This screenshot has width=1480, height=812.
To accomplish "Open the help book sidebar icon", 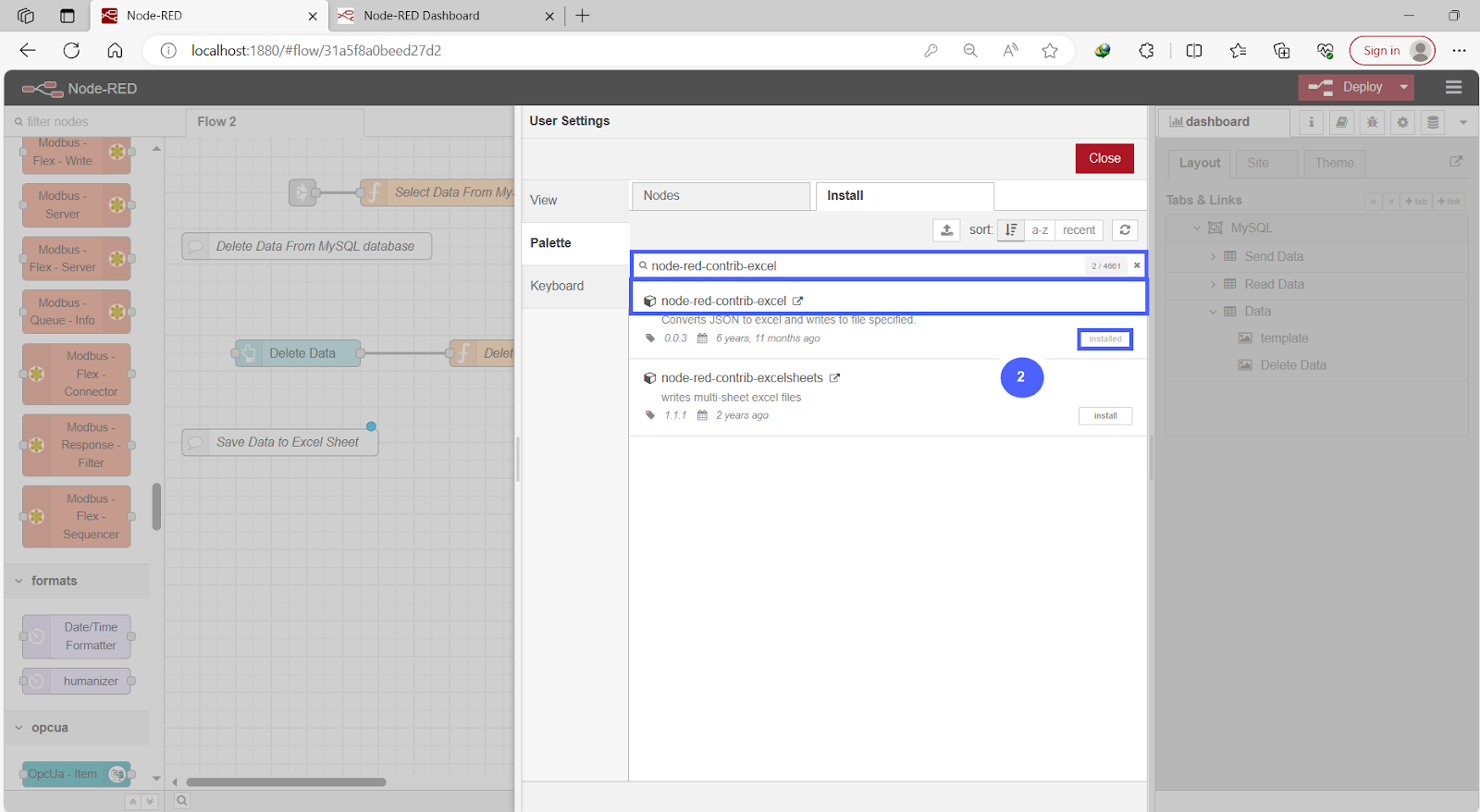I will click(x=1341, y=122).
